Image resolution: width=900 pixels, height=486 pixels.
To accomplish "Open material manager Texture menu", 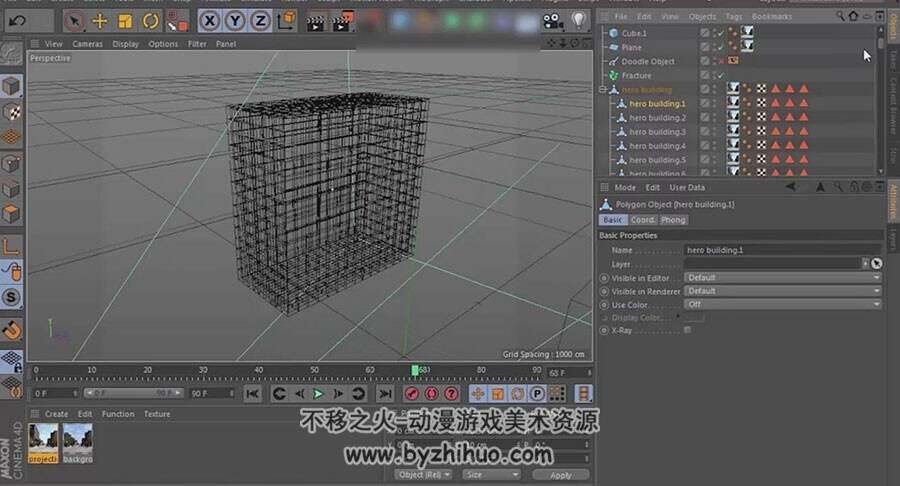I will click(157, 414).
